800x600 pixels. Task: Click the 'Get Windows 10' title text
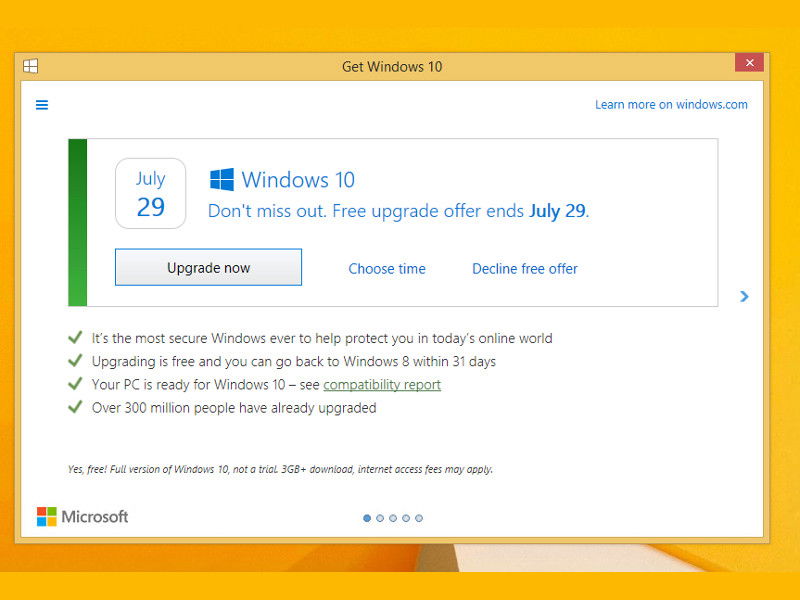coord(392,67)
